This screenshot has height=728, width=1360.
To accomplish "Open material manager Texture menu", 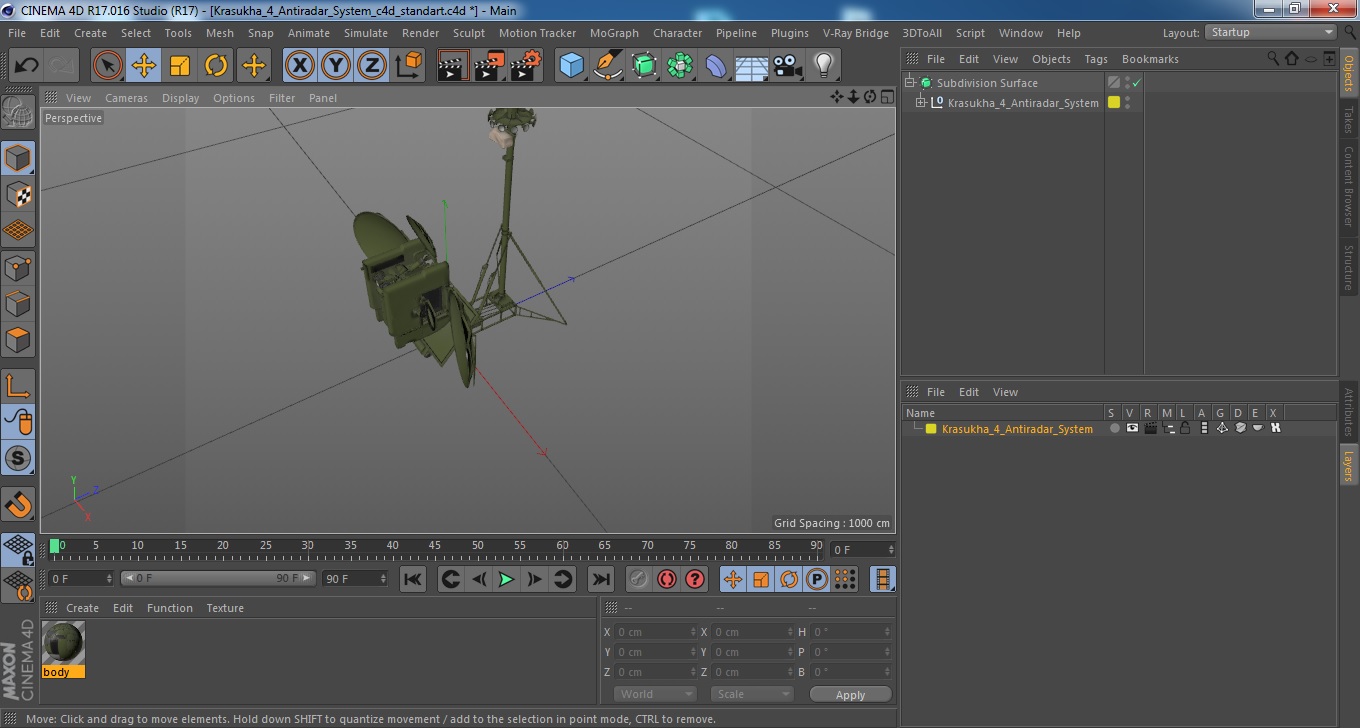I will point(225,608).
